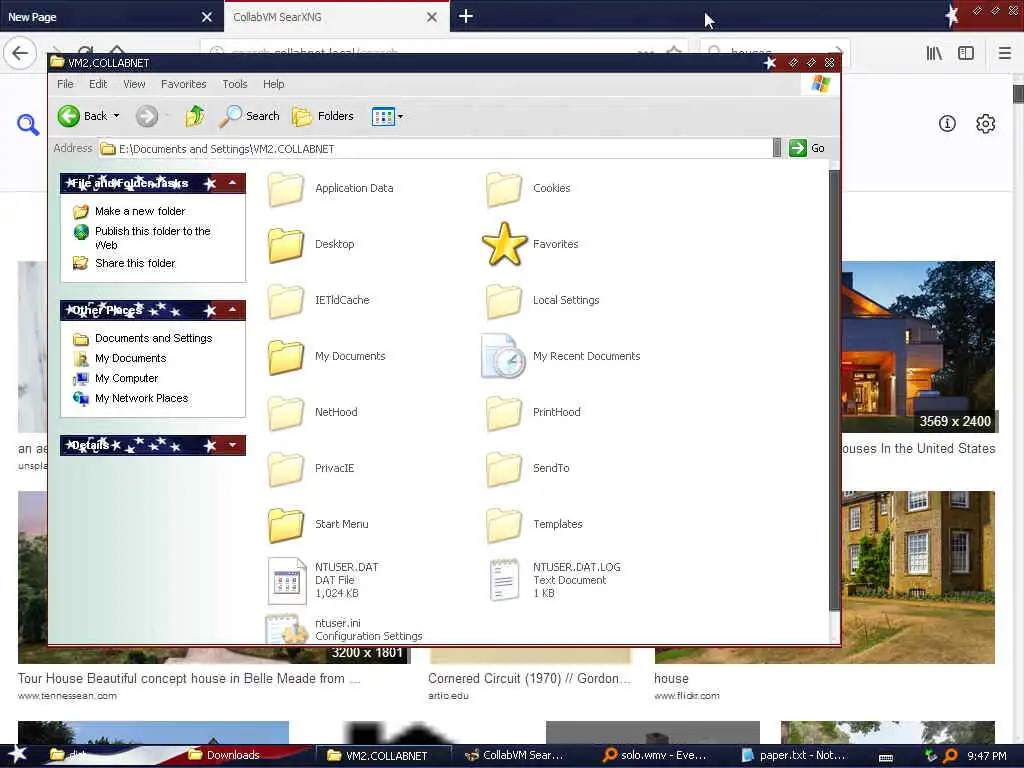Click the grey Forward arrow icon
Screen dimensions: 1024x768
147,116
